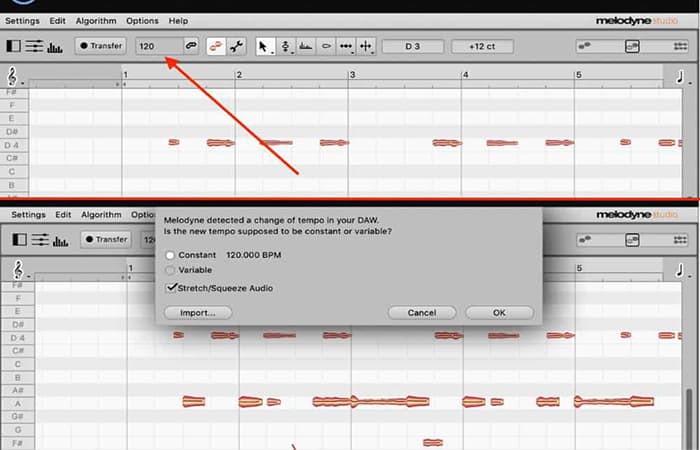
Task: Open the Algorithm menu in upper window
Action: click(96, 21)
